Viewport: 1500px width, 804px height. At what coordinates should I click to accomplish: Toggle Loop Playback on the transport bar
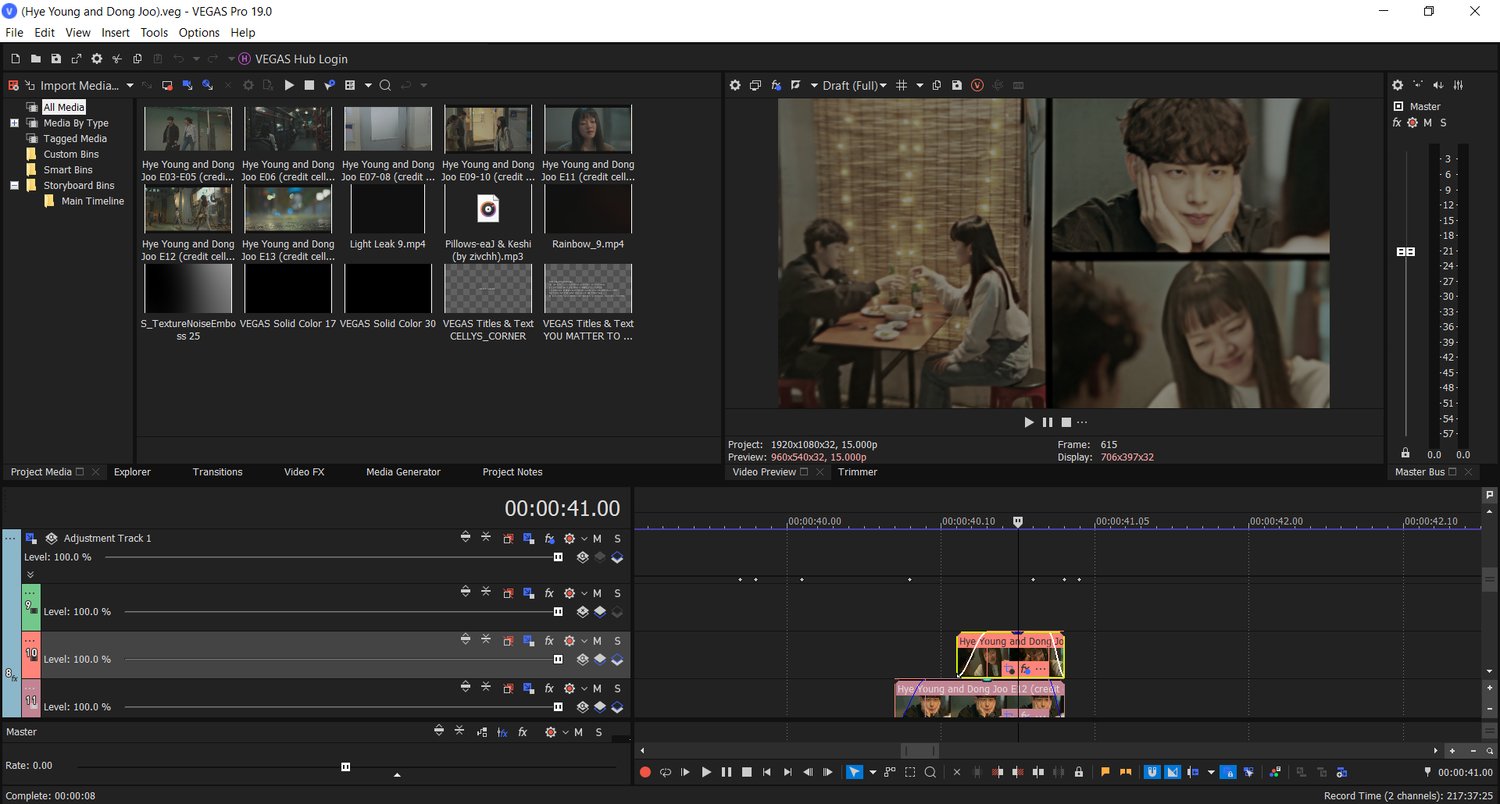(665, 772)
